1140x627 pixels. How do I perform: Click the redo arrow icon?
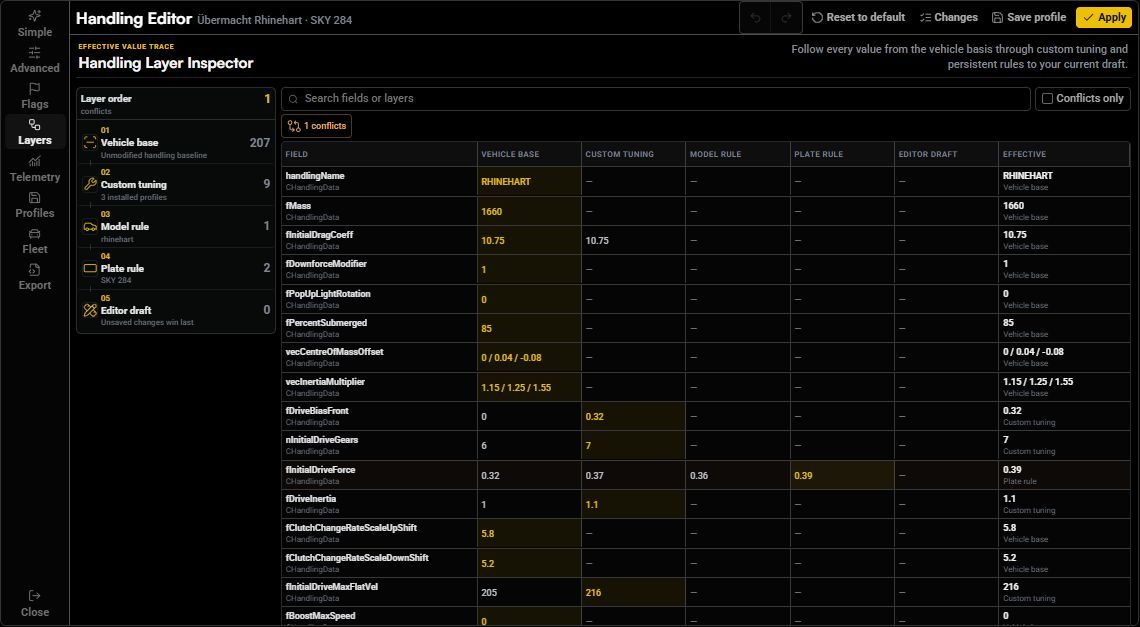pyautogui.click(x=786, y=17)
